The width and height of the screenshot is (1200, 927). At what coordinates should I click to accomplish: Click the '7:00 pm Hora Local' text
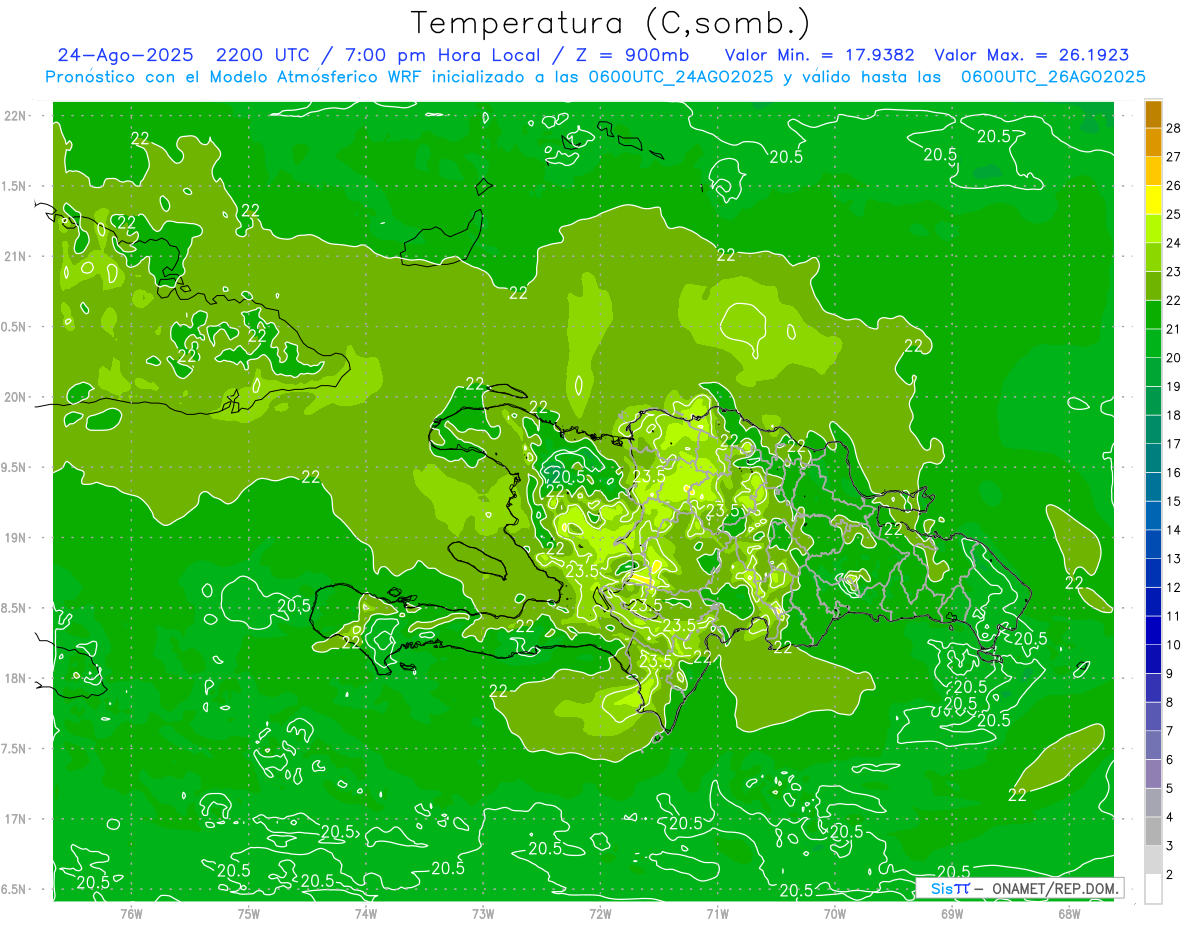(442, 55)
